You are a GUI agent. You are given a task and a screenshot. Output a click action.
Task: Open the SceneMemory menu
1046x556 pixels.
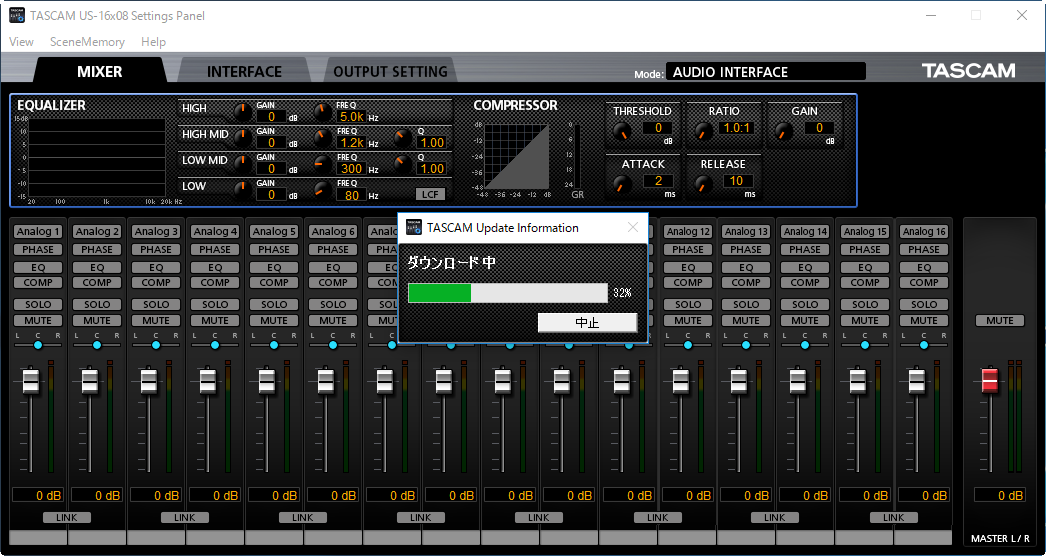pyautogui.click(x=87, y=41)
